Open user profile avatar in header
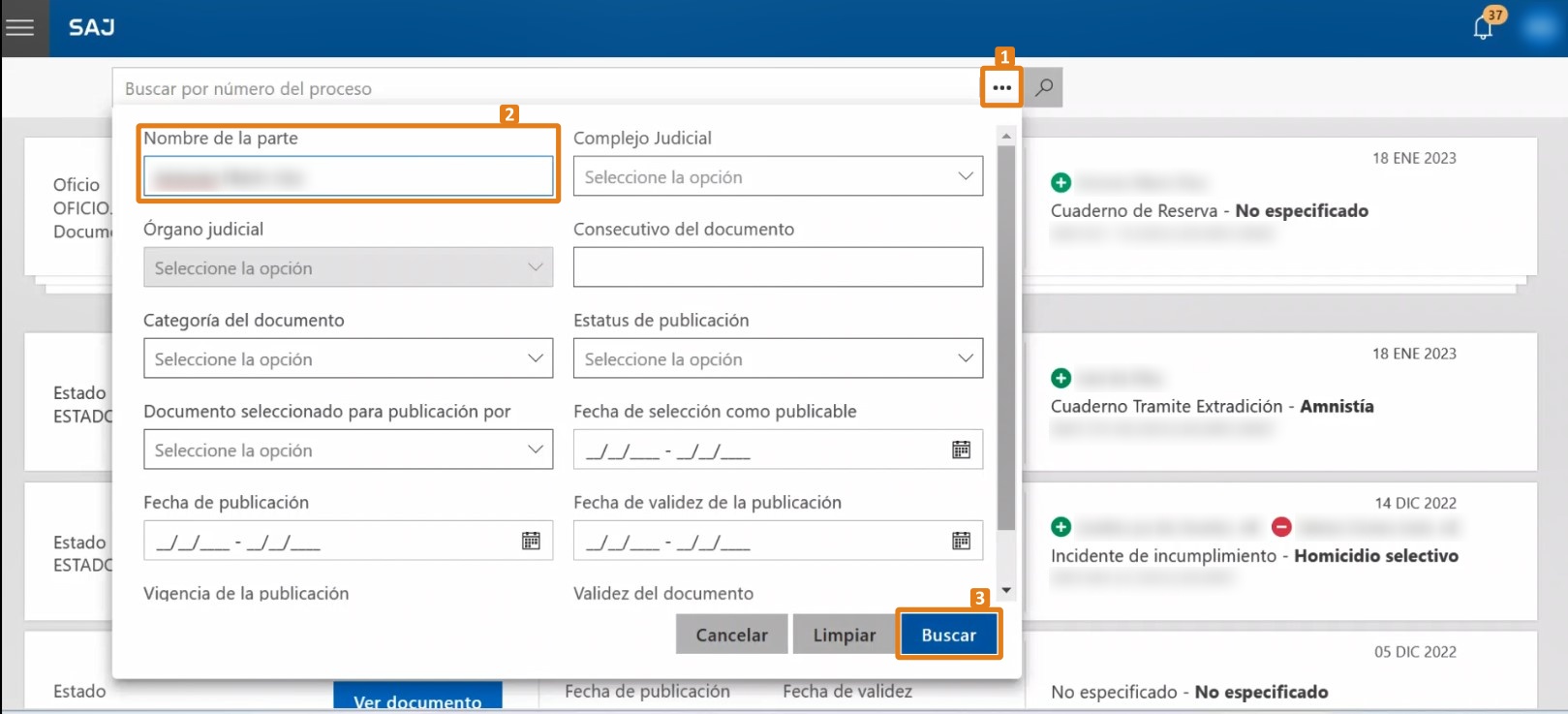The height and width of the screenshot is (714, 1568). point(1539,27)
